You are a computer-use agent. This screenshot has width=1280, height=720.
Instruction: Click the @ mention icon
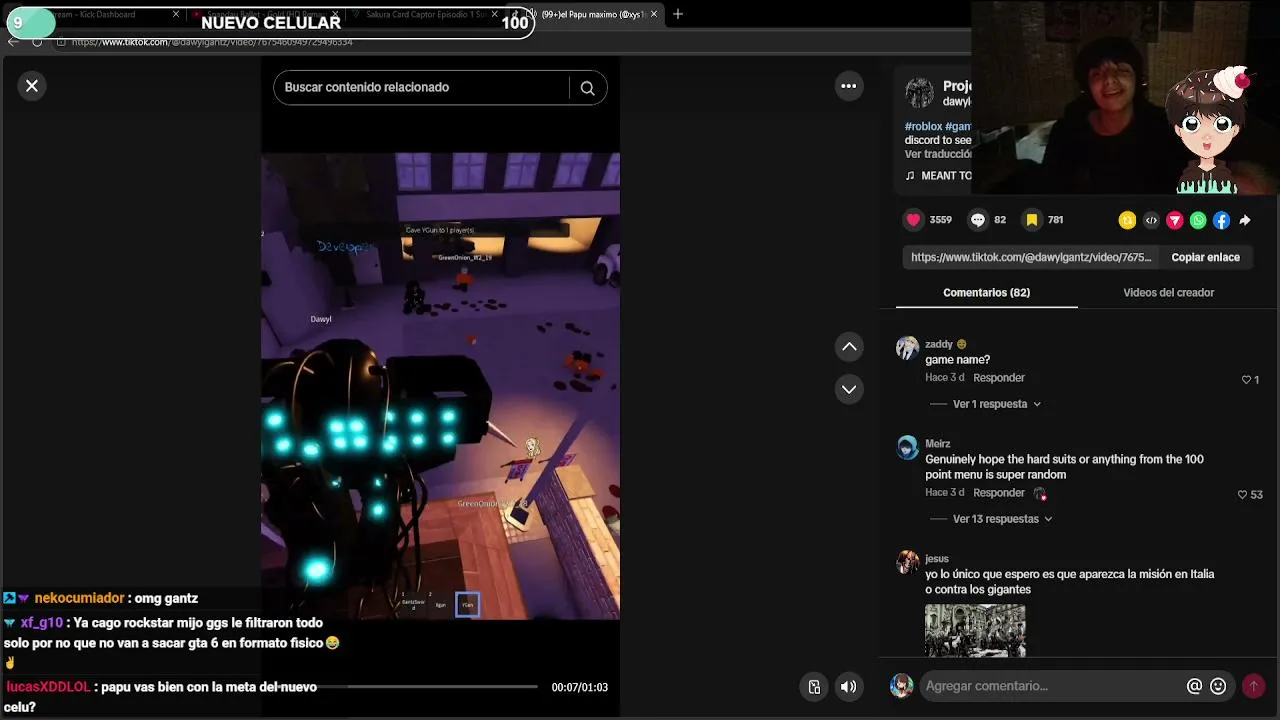[x=1194, y=686]
